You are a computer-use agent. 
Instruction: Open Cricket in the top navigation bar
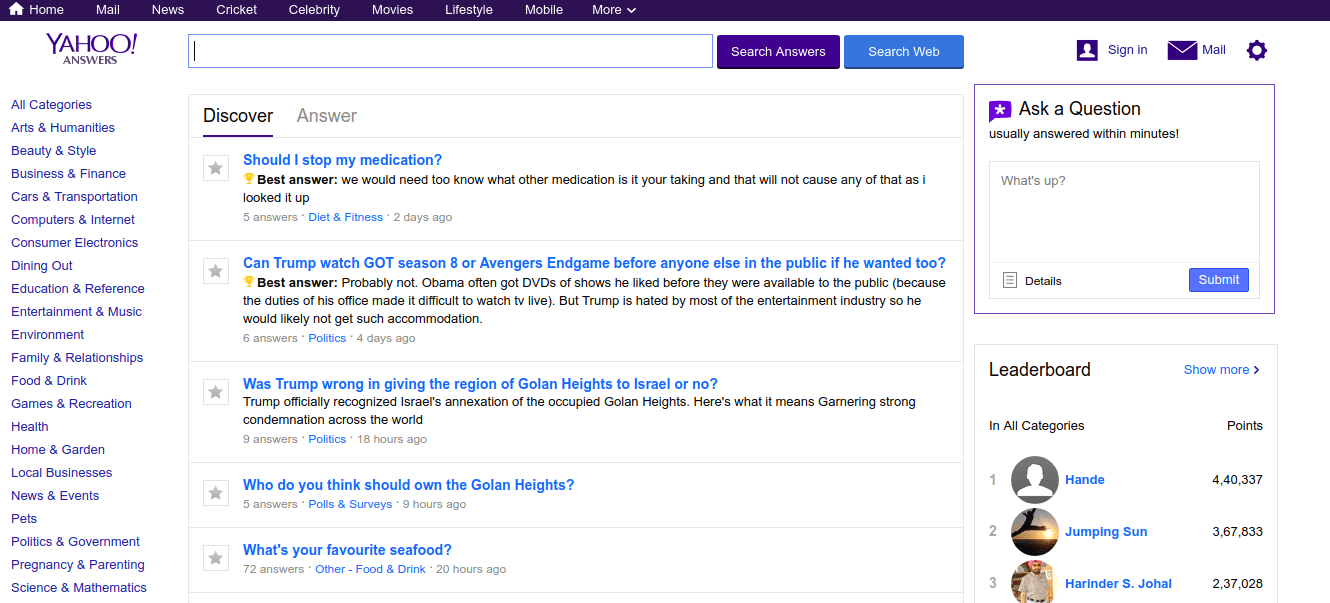coord(236,10)
